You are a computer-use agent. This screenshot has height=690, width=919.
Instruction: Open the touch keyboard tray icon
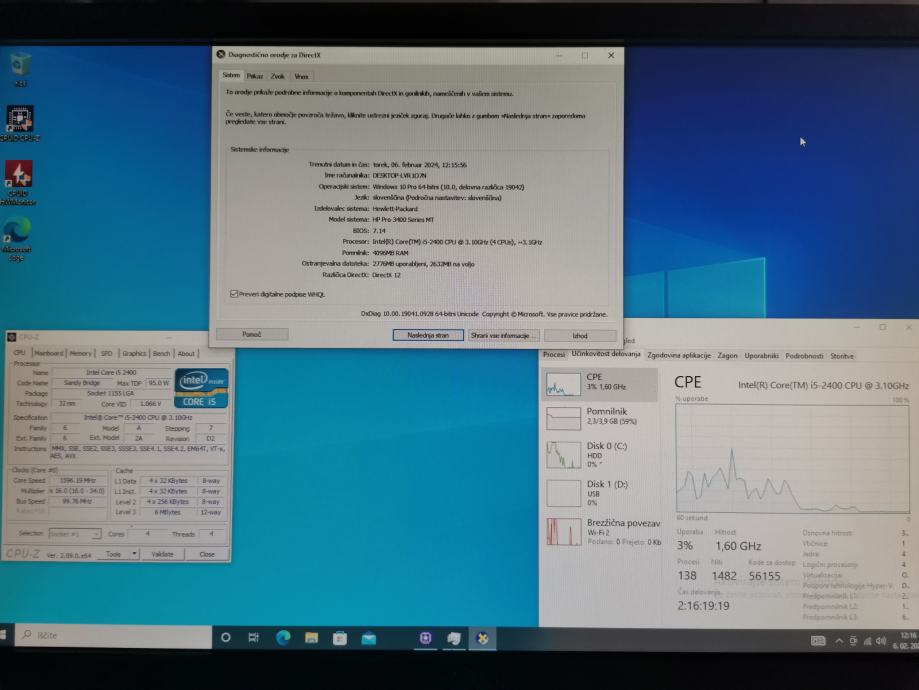(818, 641)
